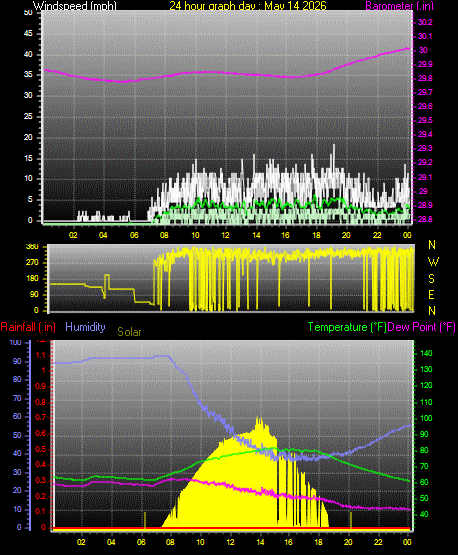
Task: Click the 1.1 rainfall scale value
Action: point(41,355)
